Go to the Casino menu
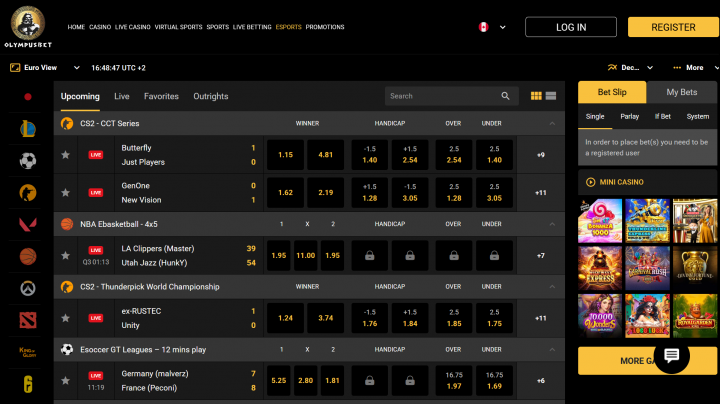The width and height of the screenshot is (720, 404). (100, 27)
